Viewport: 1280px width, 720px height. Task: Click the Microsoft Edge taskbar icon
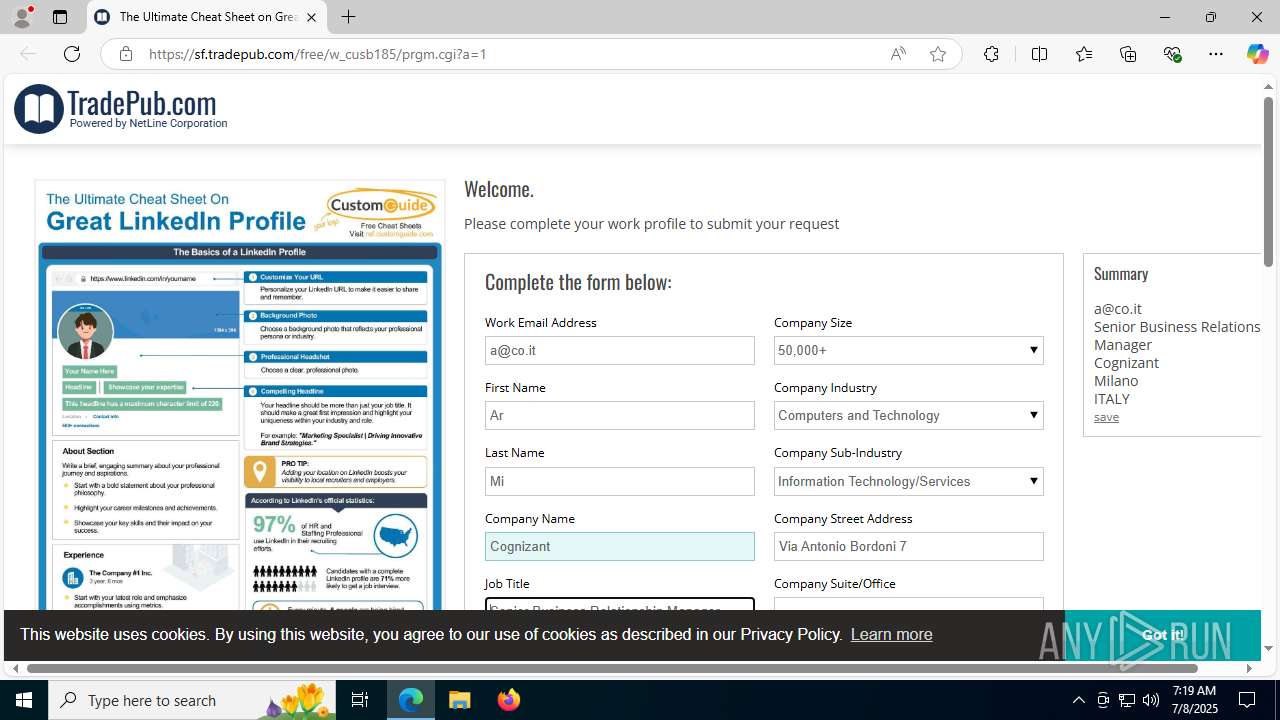[x=411, y=700]
